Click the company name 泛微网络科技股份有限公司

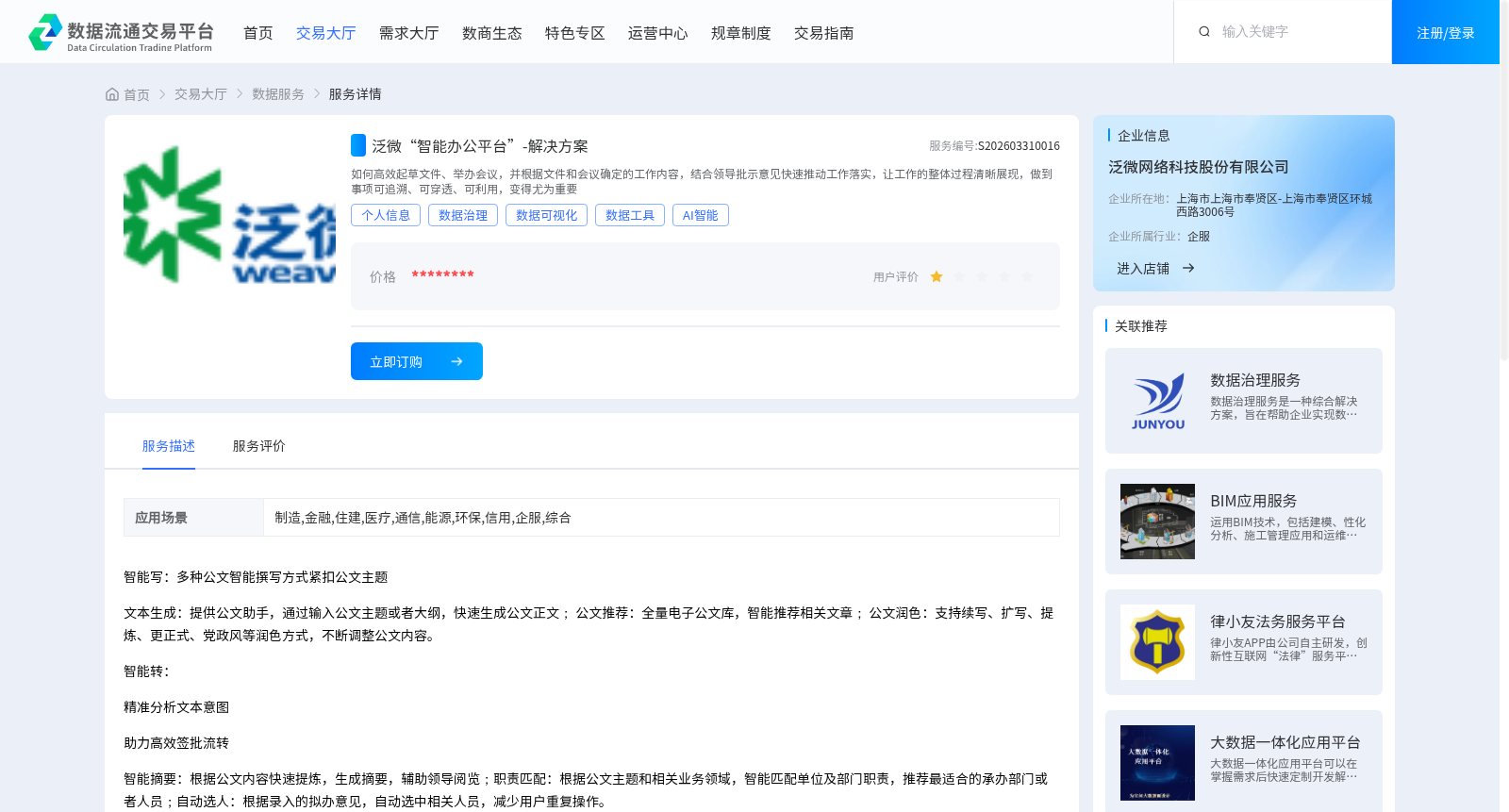coord(1199,167)
